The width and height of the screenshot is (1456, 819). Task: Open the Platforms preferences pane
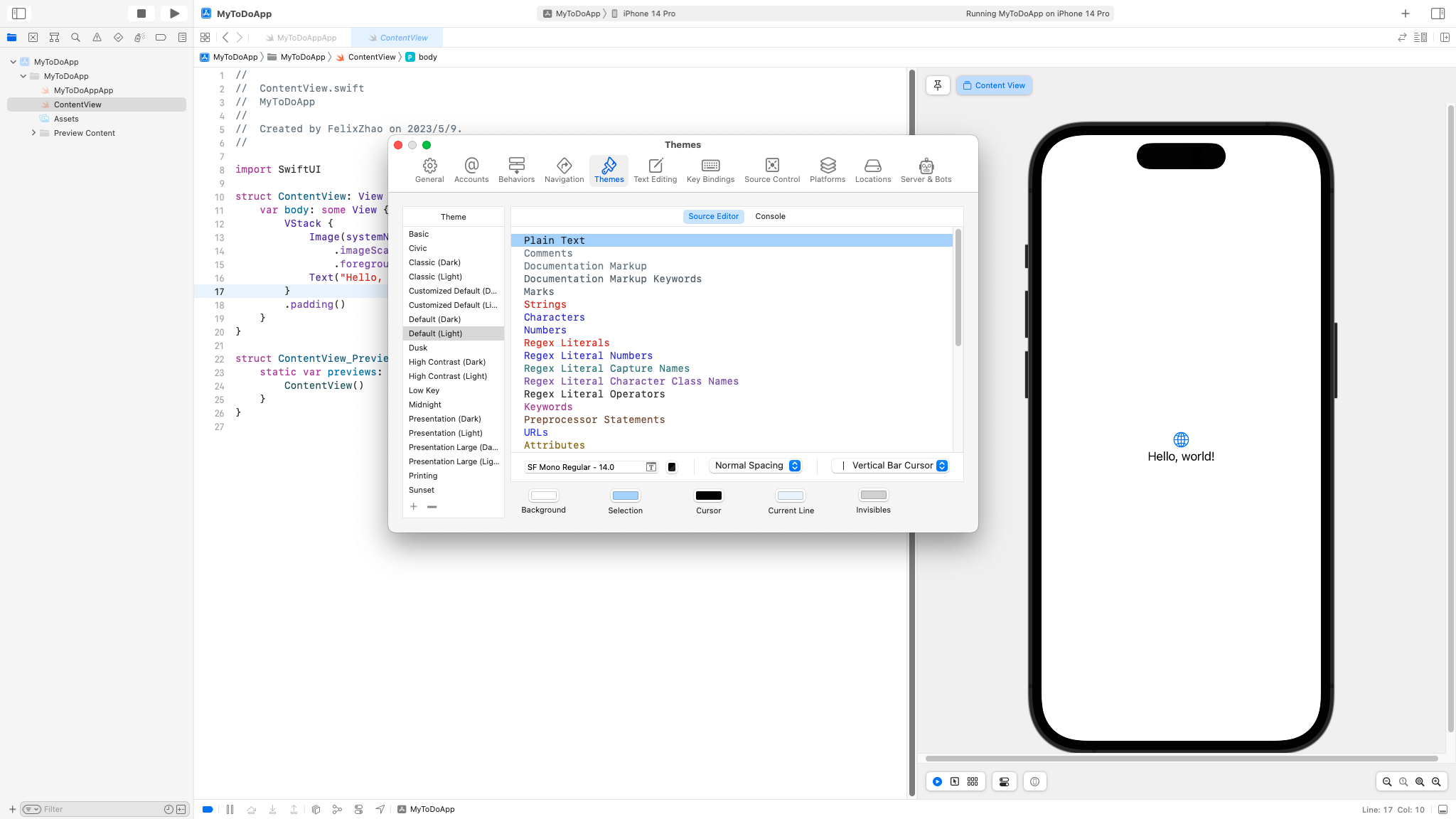(827, 170)
